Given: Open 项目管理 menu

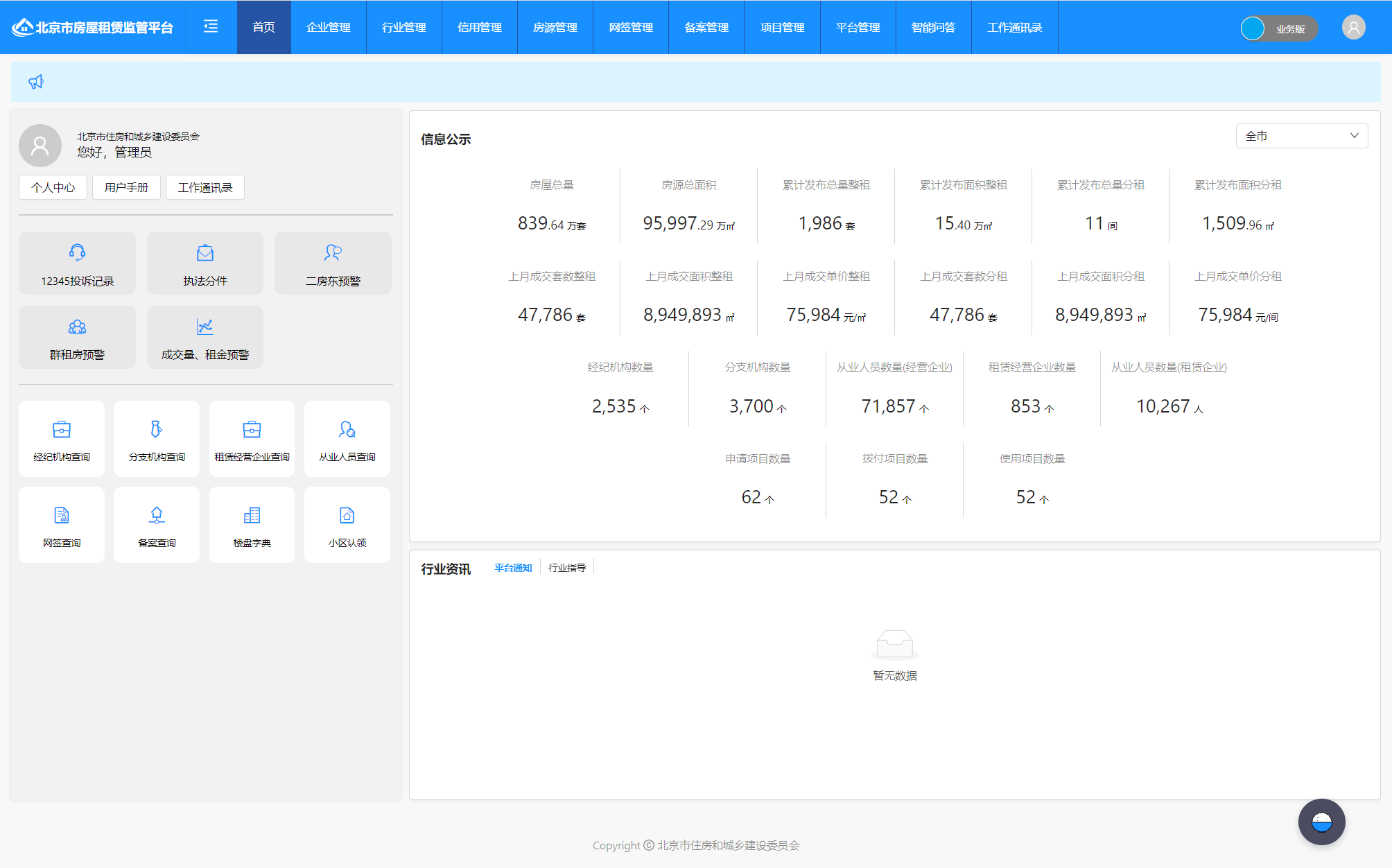Looking at the screenshot, I should tap(782, 27).
